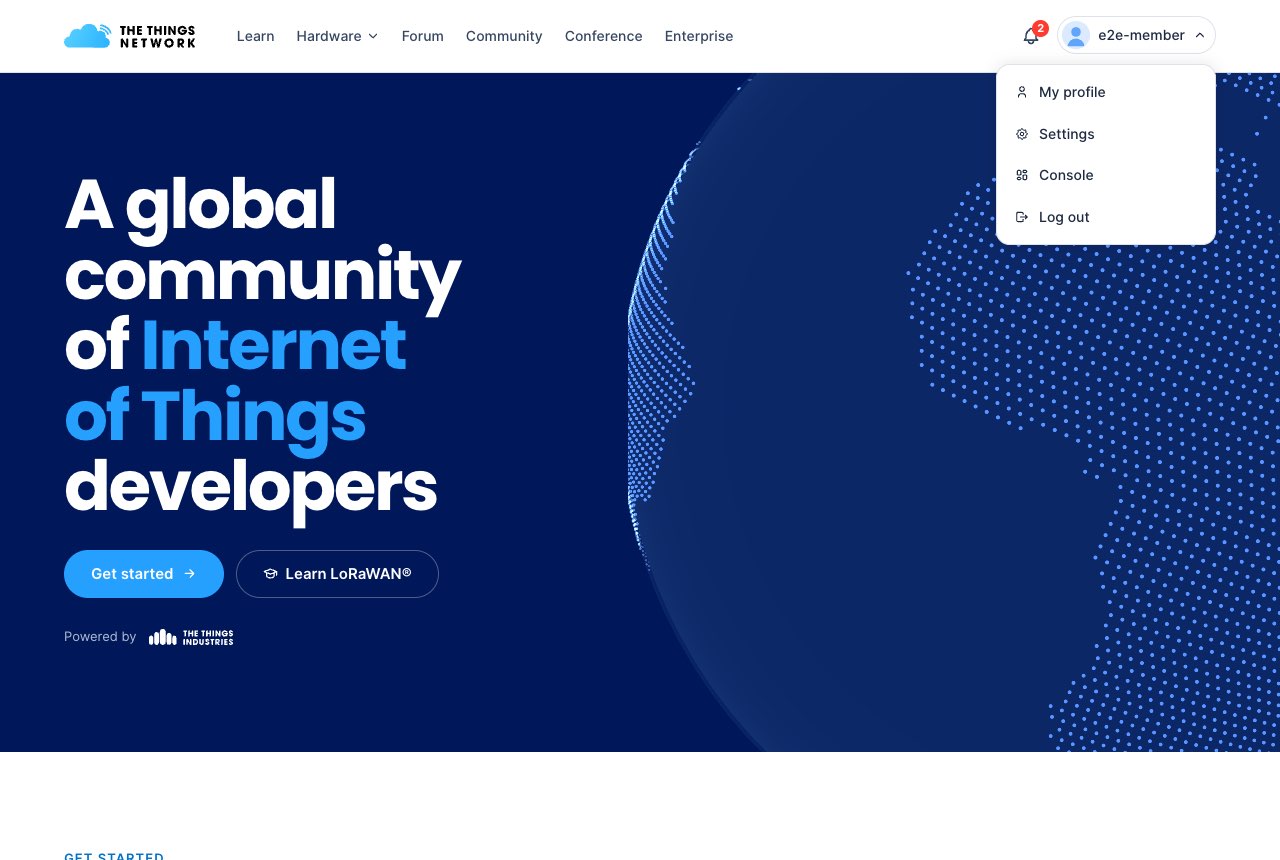Open the Enterprise navigation link
Screen dimensions: 1280x860
point(699,36)
